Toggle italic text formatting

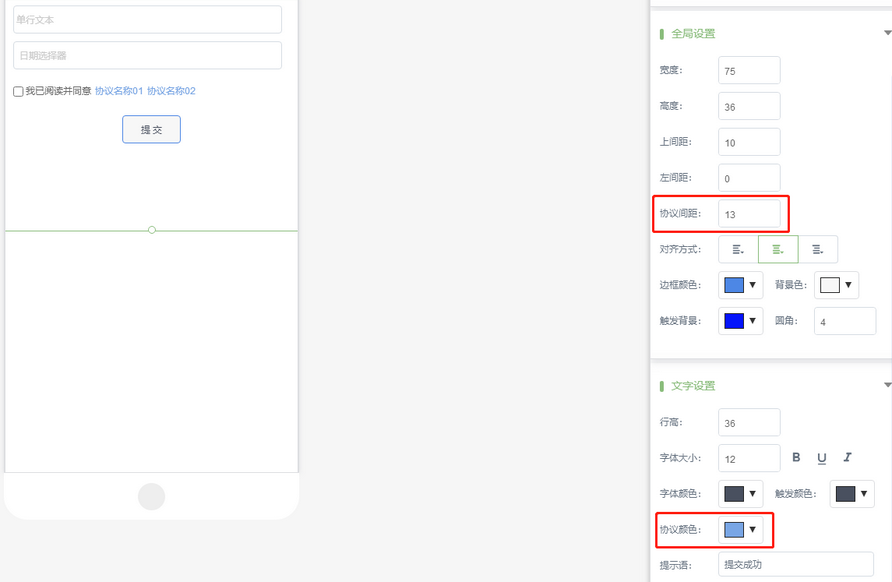(x=847, y=458)
